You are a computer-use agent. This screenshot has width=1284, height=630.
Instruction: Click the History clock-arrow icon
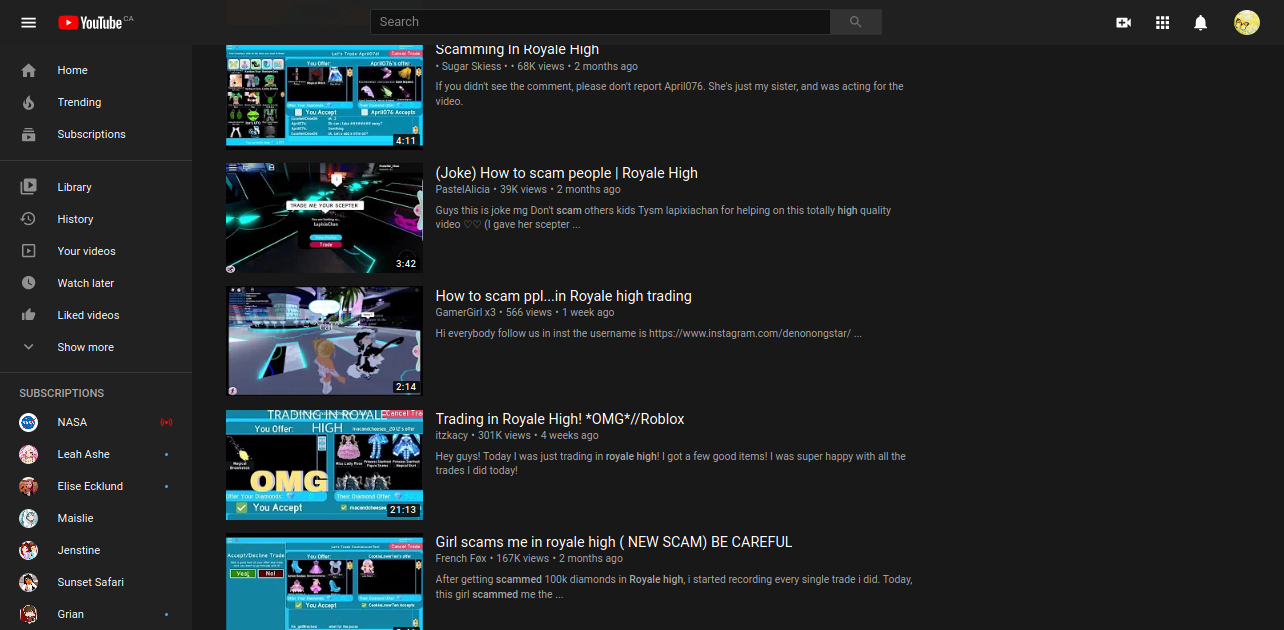tap(29, 219)
